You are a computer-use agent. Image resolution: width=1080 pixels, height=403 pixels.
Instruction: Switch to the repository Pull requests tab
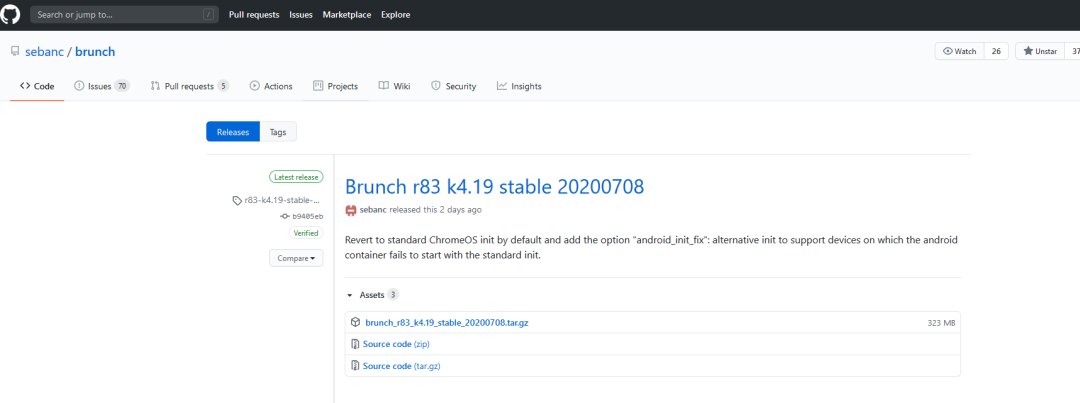pyautogui.click(x=189, y=86)
